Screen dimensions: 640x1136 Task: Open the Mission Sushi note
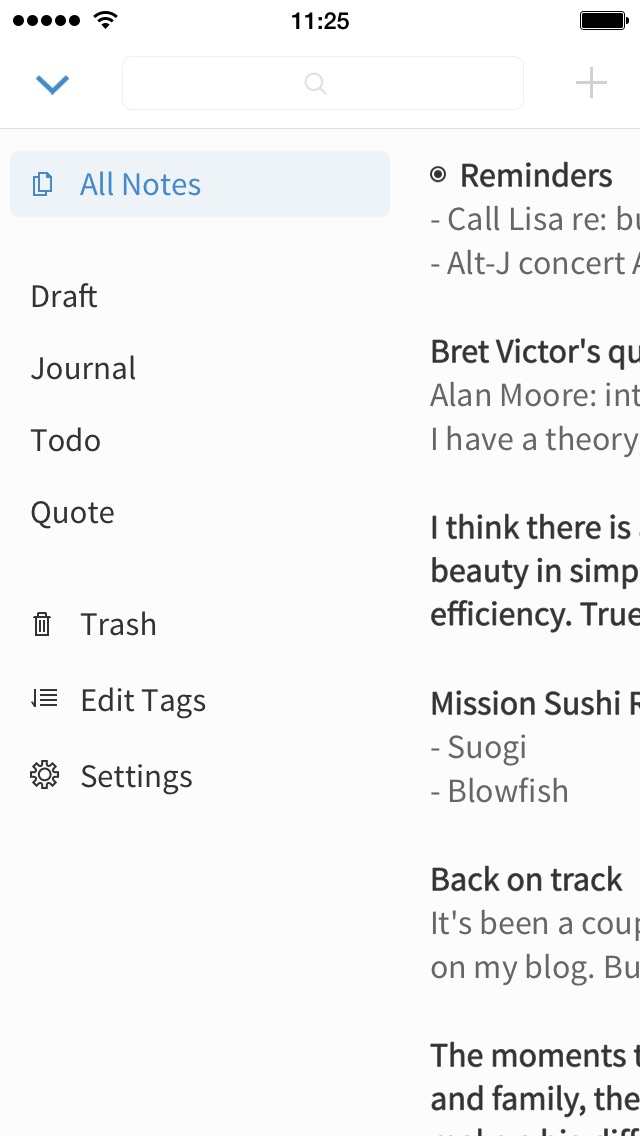coord(535,747)
